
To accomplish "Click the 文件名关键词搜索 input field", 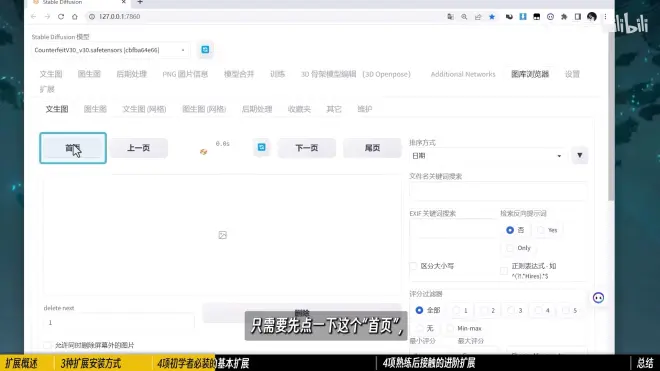I will coord(498,191).
